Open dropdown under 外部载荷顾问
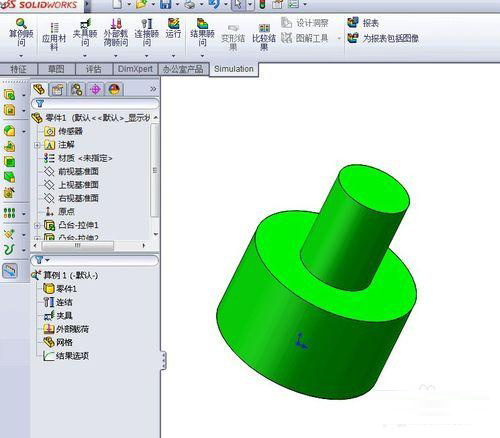 pos(116,56)
